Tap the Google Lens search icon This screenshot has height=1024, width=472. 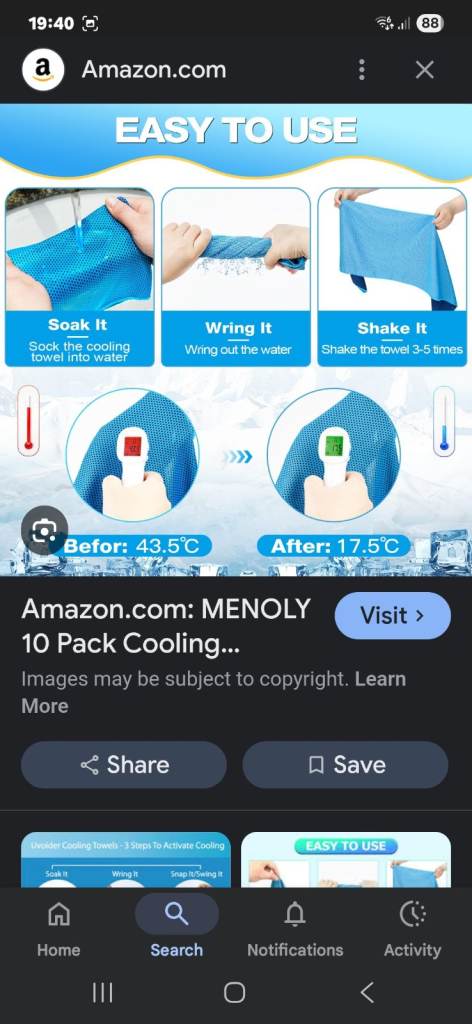pos(44,533)
